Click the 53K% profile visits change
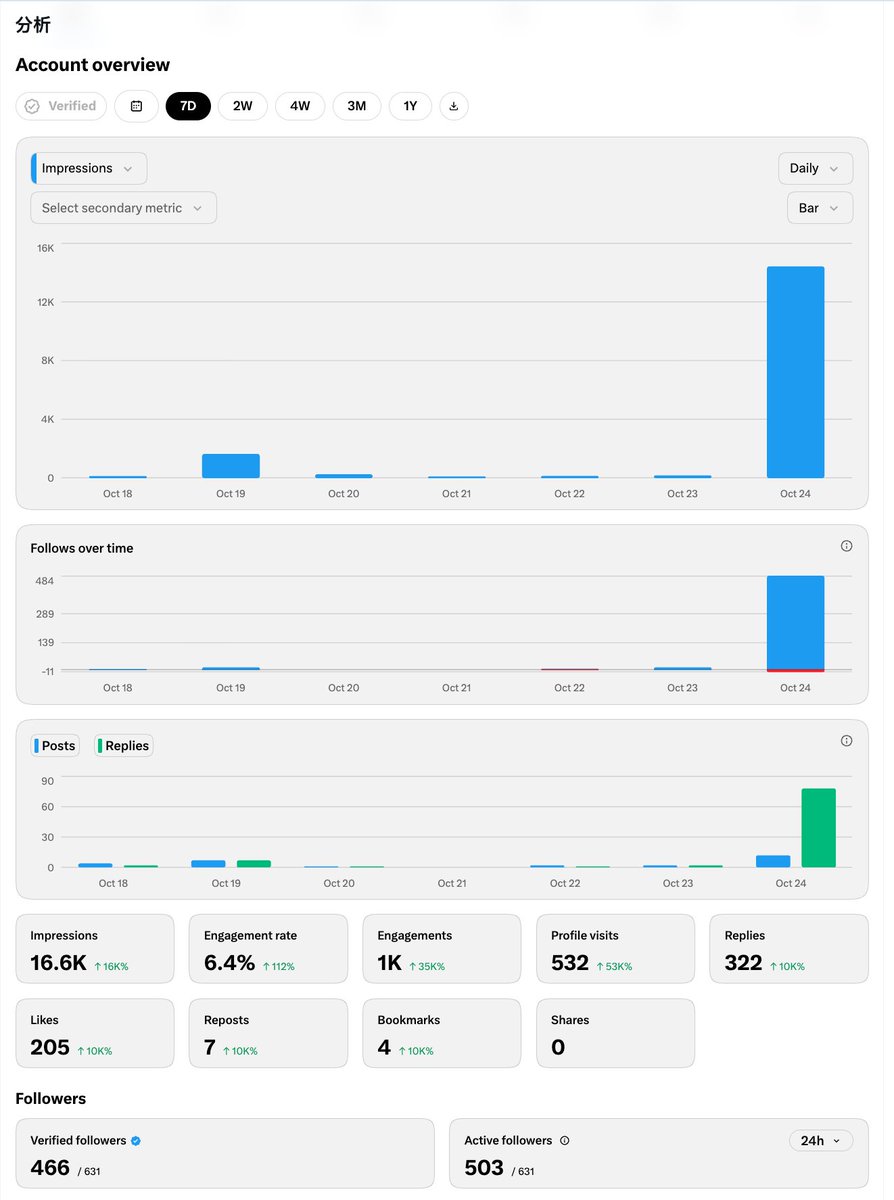 coord(614,967)
